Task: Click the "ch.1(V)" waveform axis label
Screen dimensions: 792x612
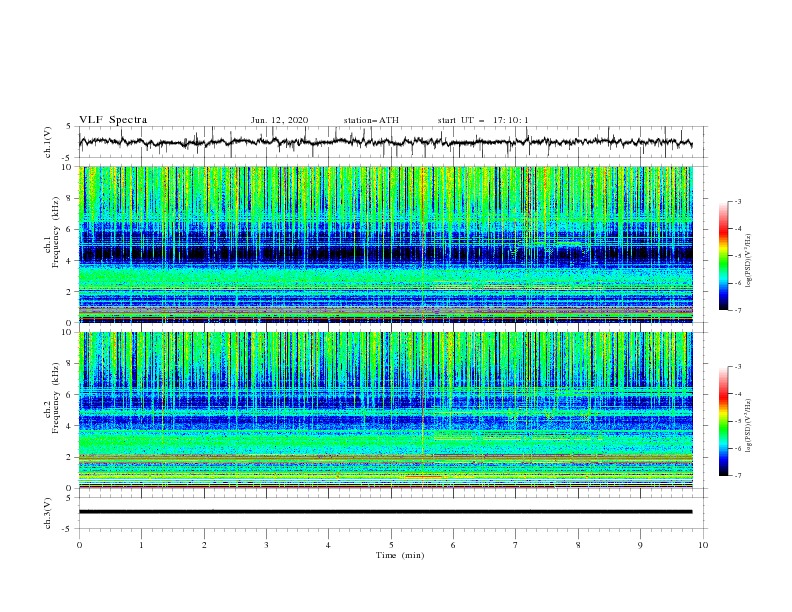Action: point(48,142)
